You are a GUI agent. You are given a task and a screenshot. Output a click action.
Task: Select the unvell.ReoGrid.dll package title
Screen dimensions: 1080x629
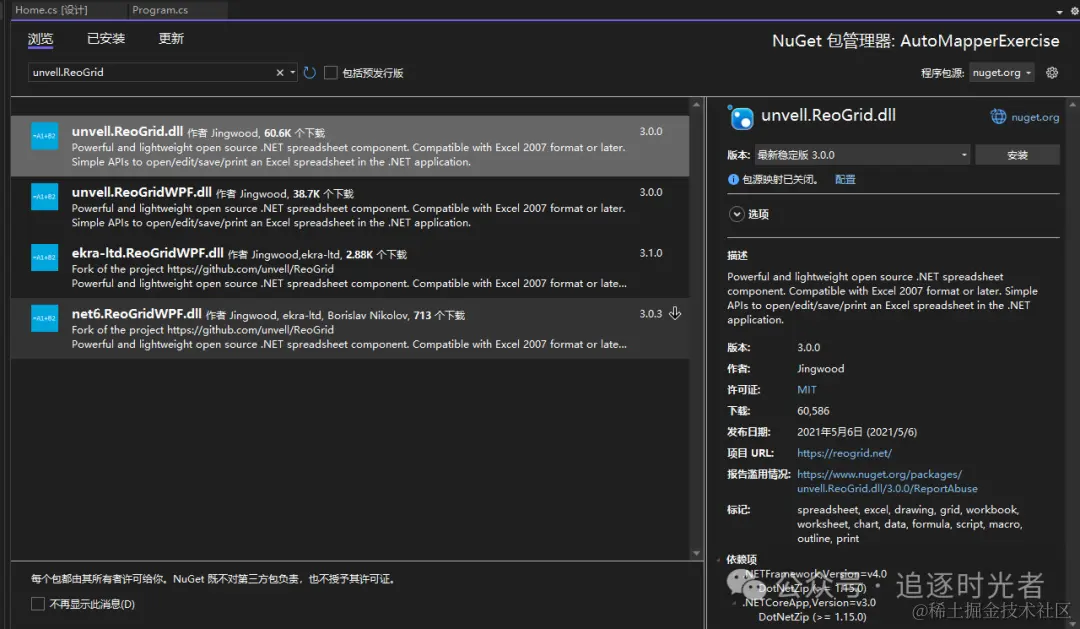point(127,131)
